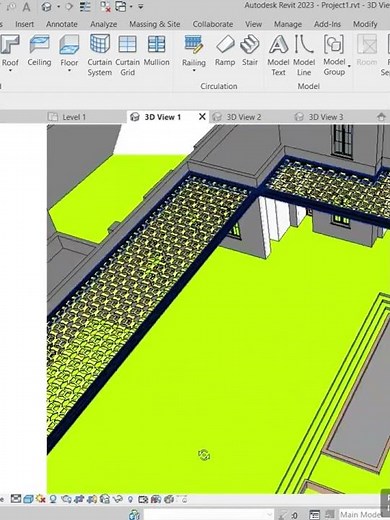Screen dimensions: 390x520
Task: Select the Ceiling tool
Action: click(x=39, y=51)
